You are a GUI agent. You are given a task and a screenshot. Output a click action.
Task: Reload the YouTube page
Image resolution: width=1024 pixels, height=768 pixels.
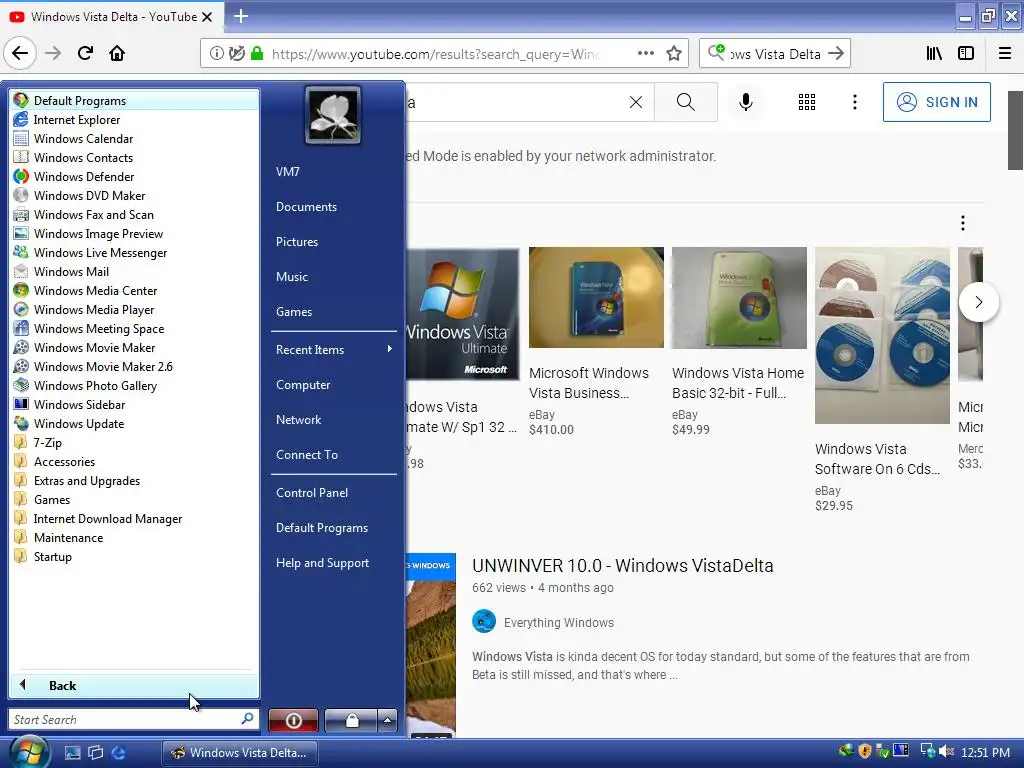pos(85,53)
